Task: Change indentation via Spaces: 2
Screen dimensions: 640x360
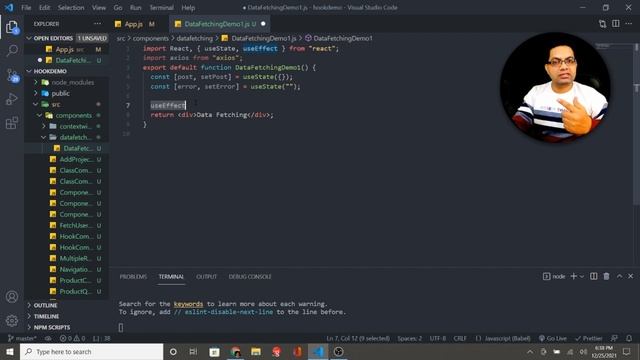Action: (409, 338)
